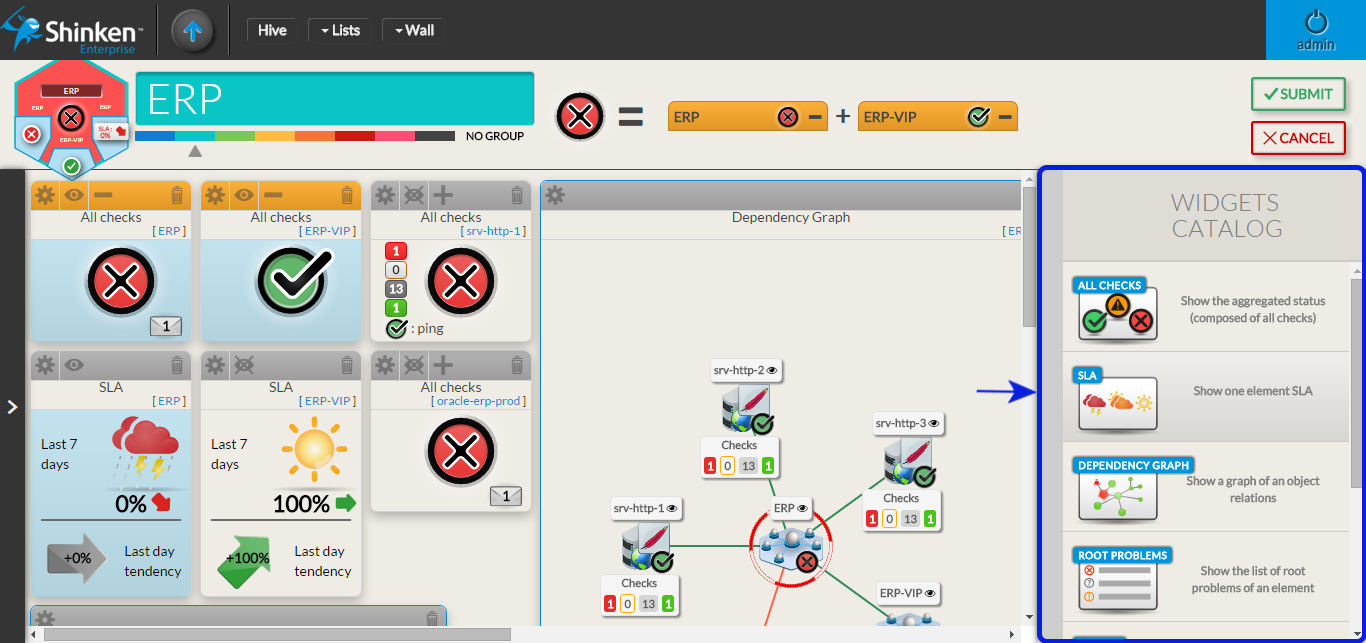Viewport: 1366px width, 643px height.
Task: Expand the left sidebar chevron
Action: tap(12, 407)
